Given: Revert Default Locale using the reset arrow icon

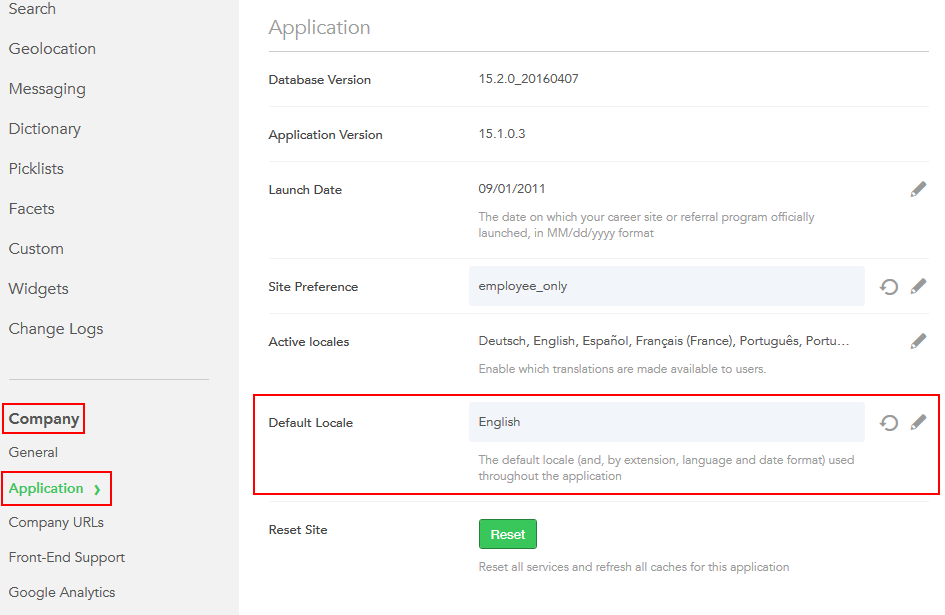Looking at the screenshot, I should click(x=888, y=423).
